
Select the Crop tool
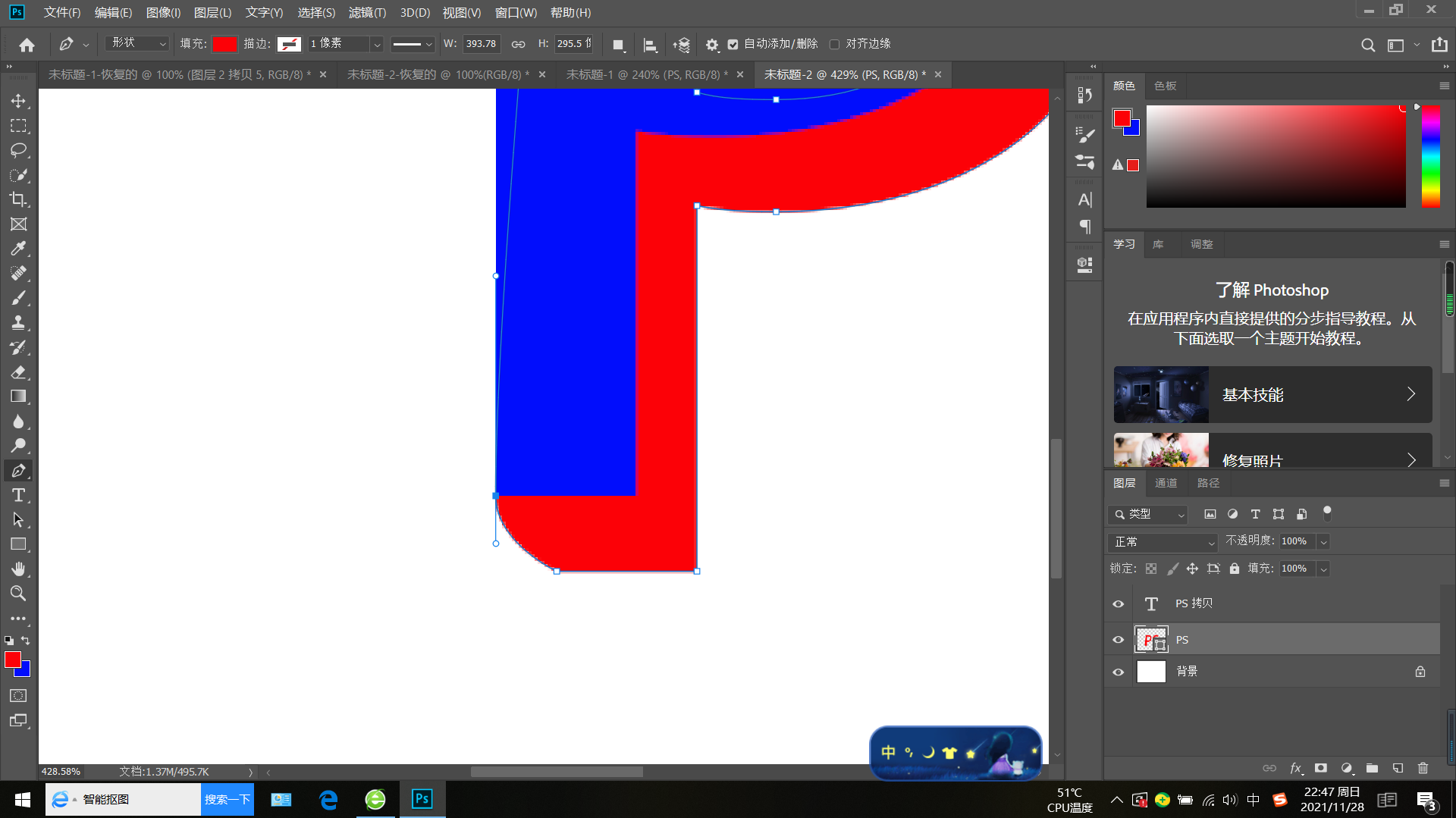coord(18,199)
